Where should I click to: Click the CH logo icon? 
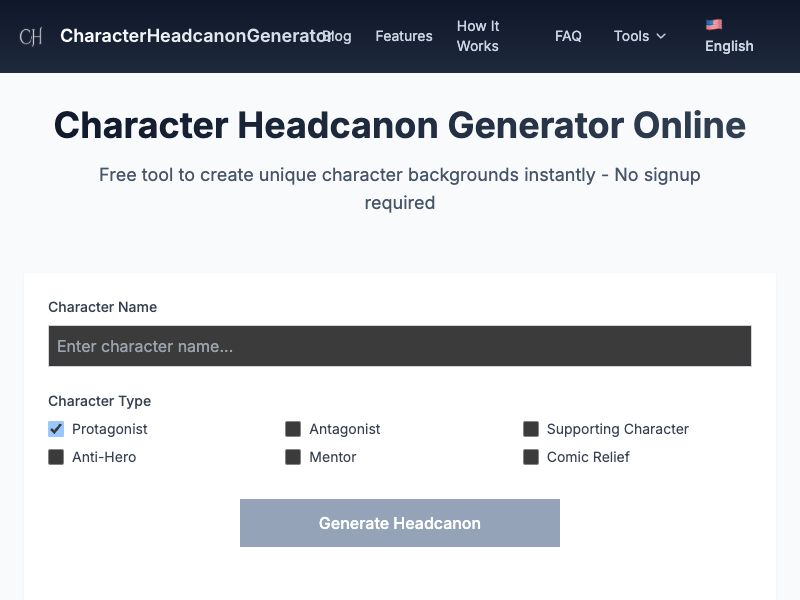pyautogui.click(x=31, y=36)
